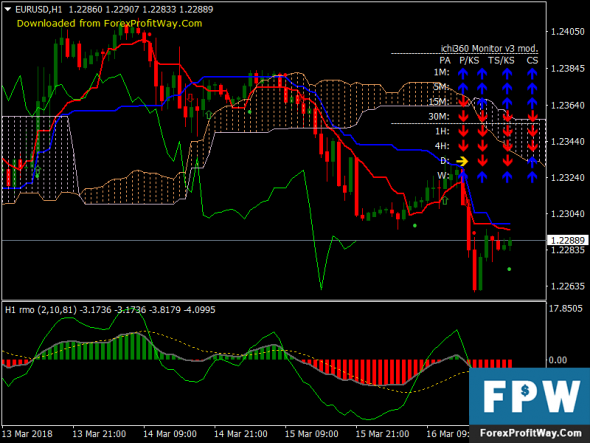Click the 1.22635 price scale label
This screenshot has height=443, width=590.
(x=568, y=286)
